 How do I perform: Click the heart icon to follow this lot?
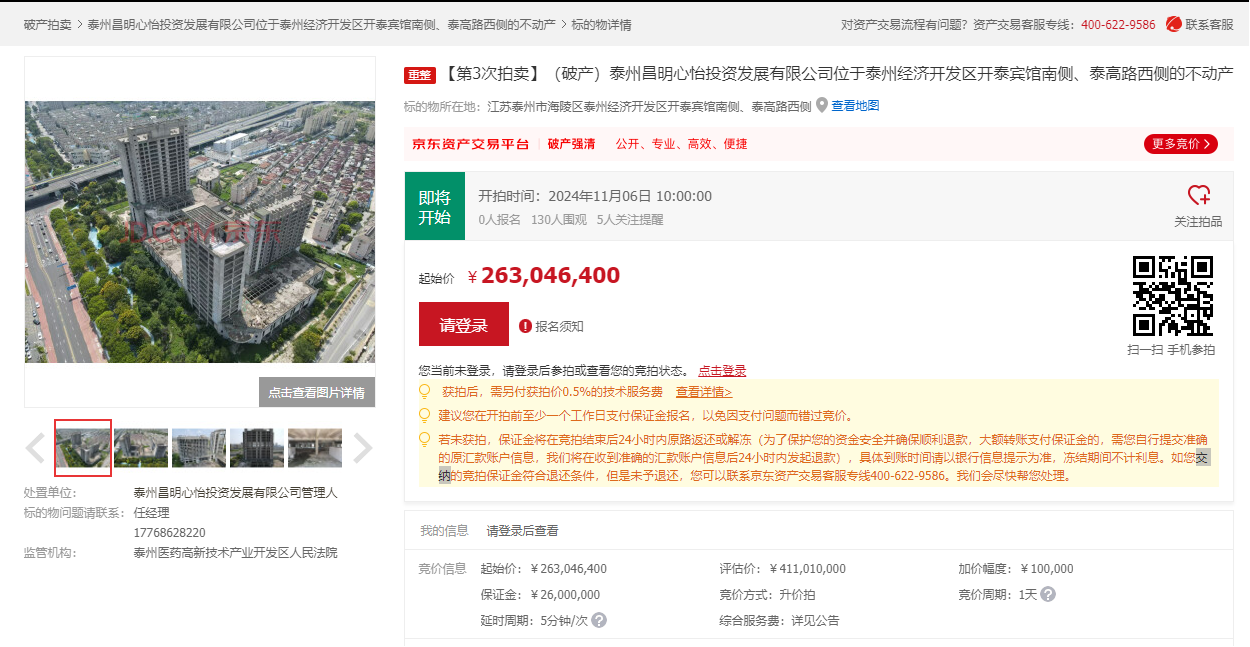point(1198,196)
